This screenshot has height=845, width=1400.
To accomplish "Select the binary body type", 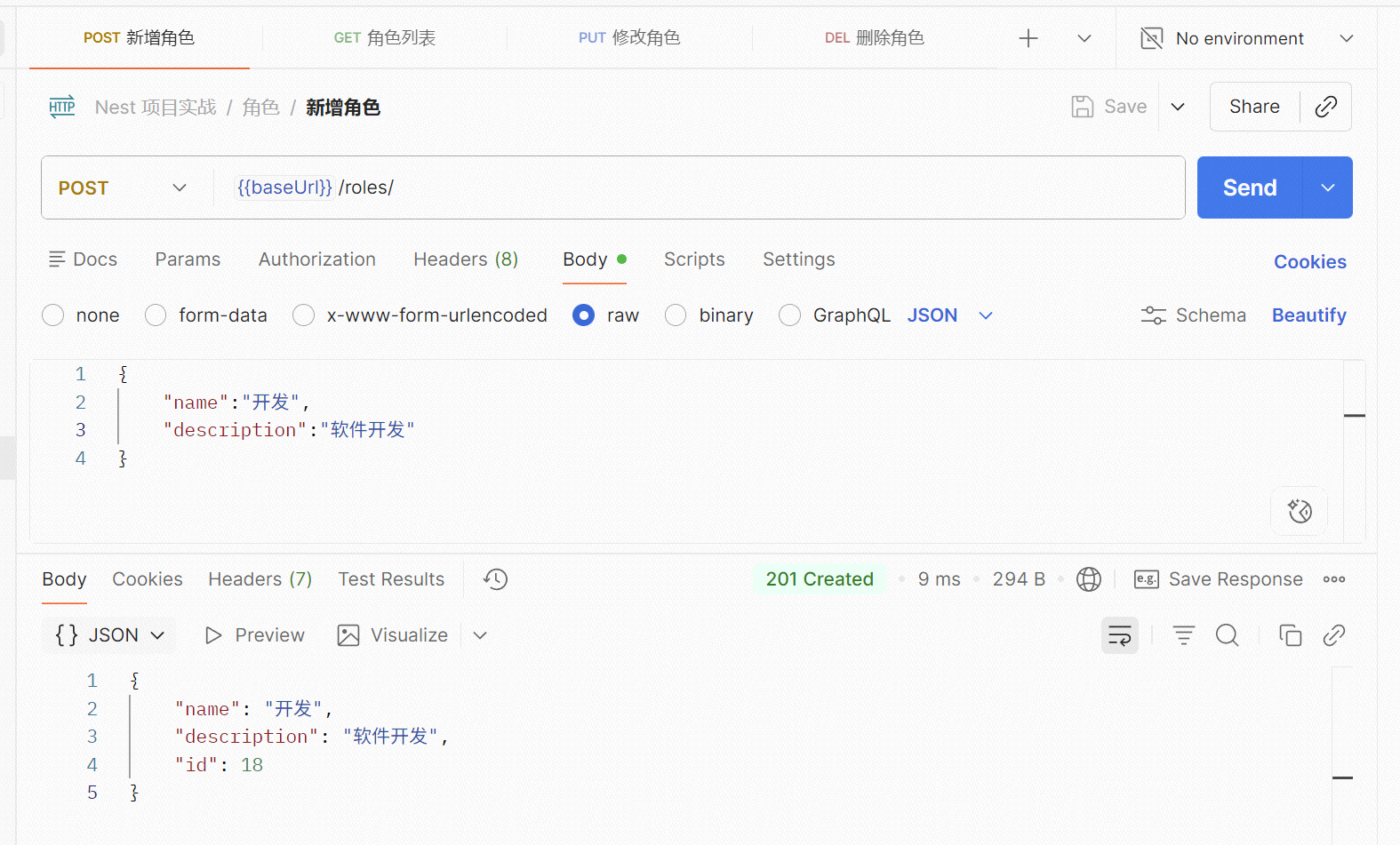I will point(676,315).
